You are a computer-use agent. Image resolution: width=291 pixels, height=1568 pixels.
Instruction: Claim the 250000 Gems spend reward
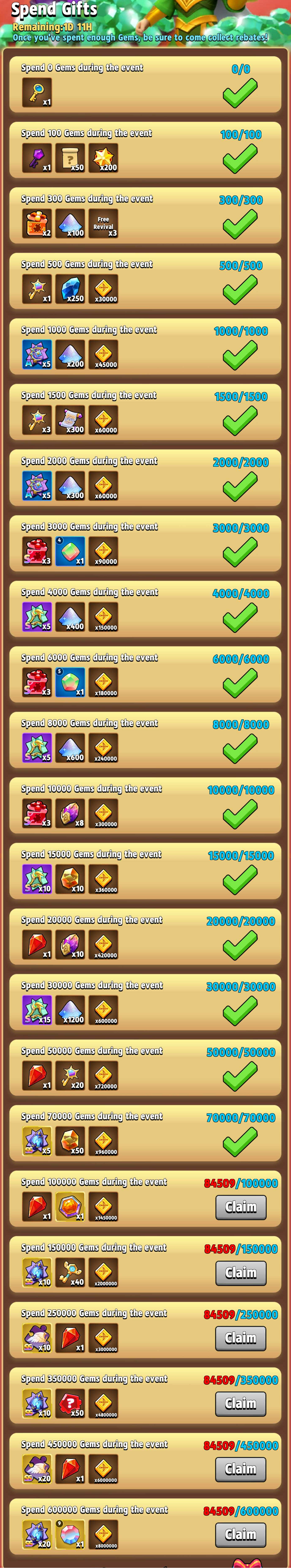point(241,1338)
